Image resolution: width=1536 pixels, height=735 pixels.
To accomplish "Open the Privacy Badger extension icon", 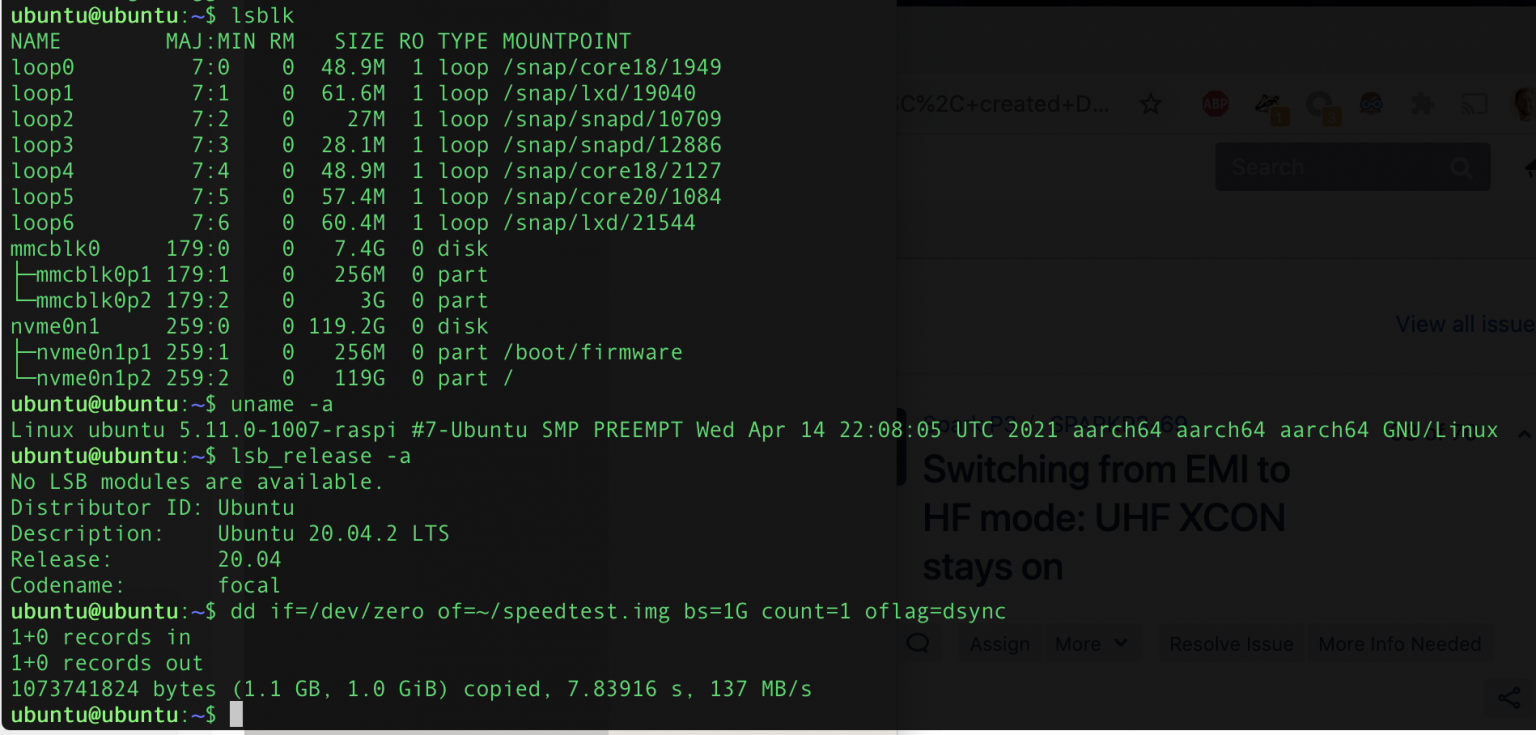I will (x=1268, y=102).
